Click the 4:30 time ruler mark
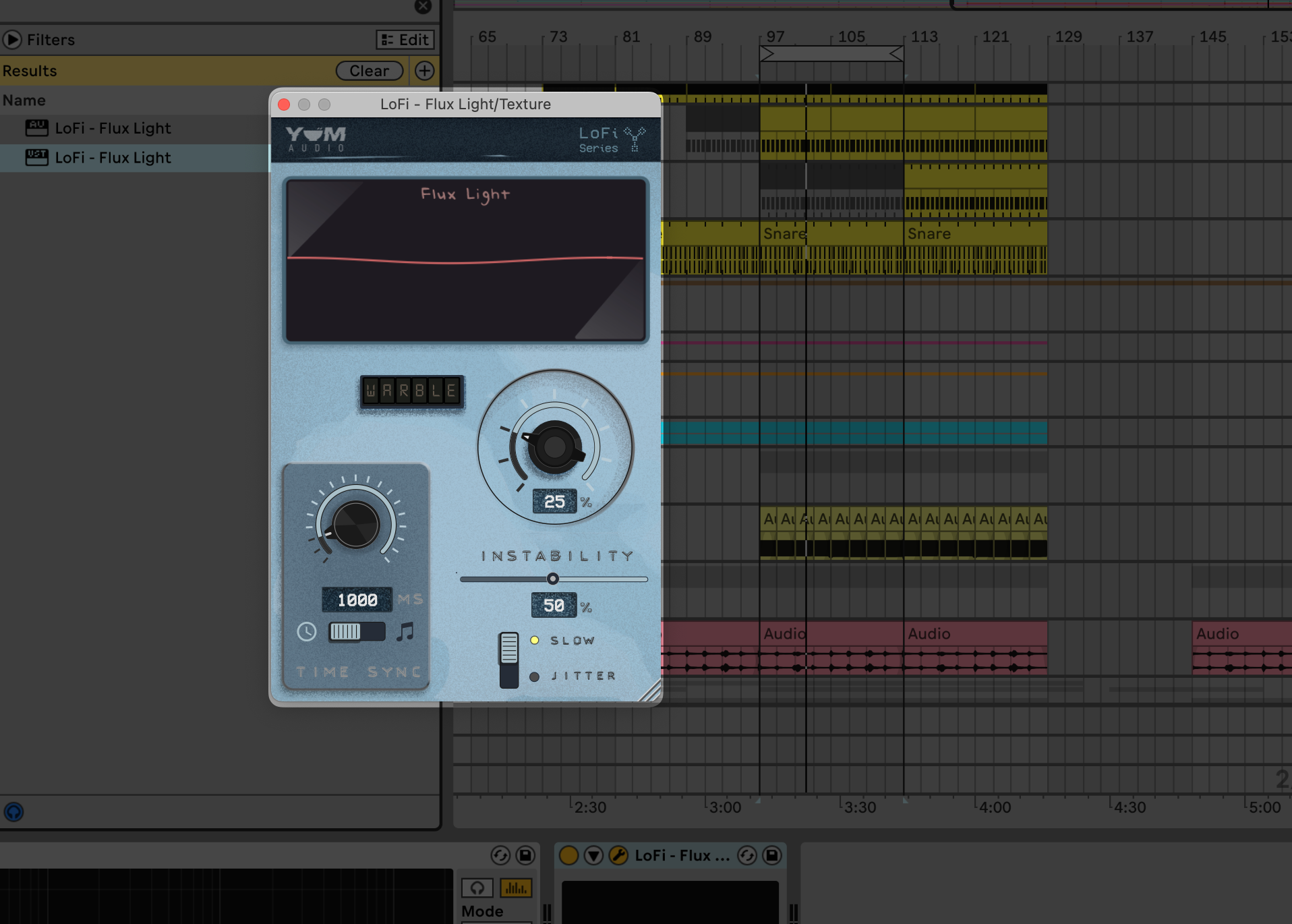 coord(1129,807)
